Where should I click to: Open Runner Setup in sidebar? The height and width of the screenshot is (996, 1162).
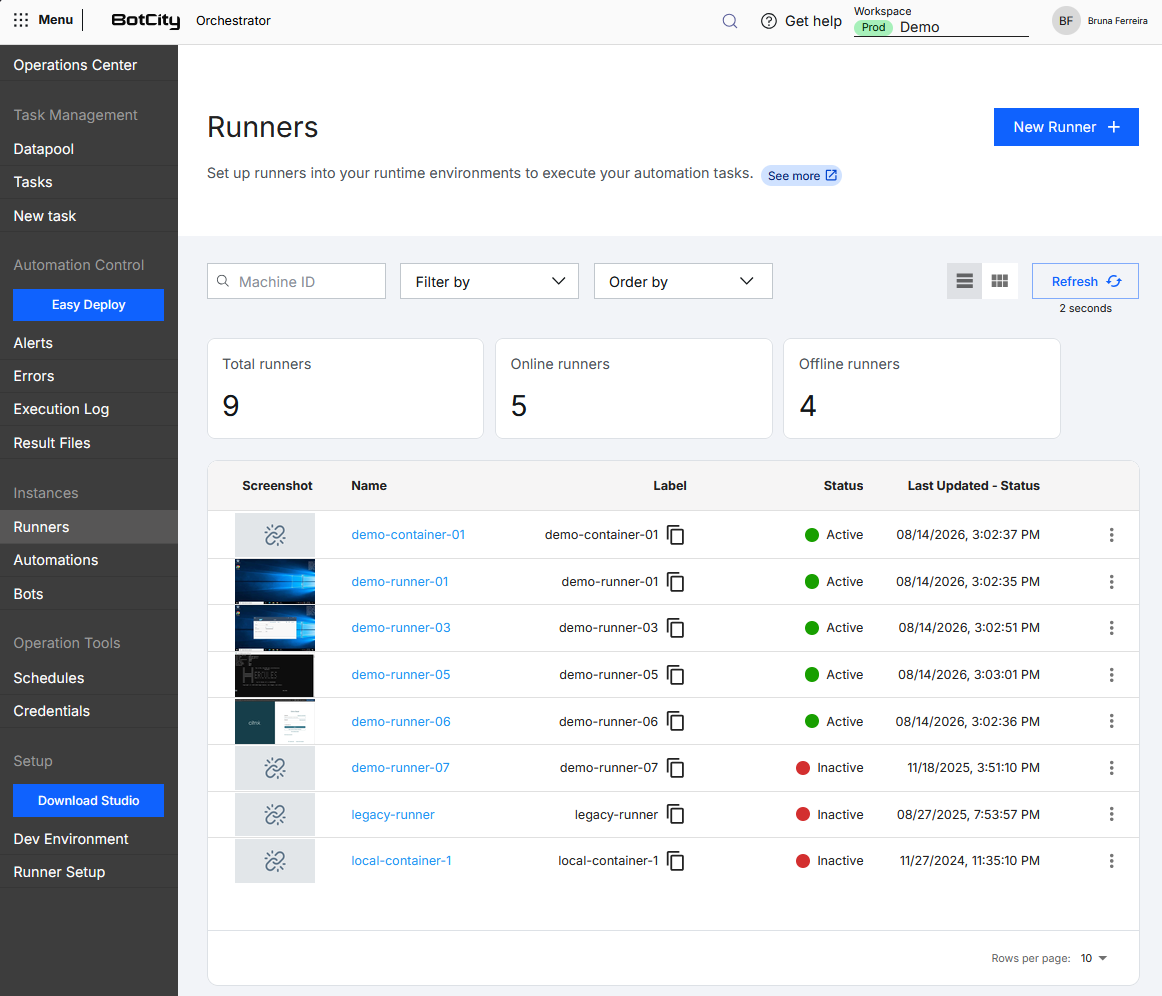coord(59,872)
